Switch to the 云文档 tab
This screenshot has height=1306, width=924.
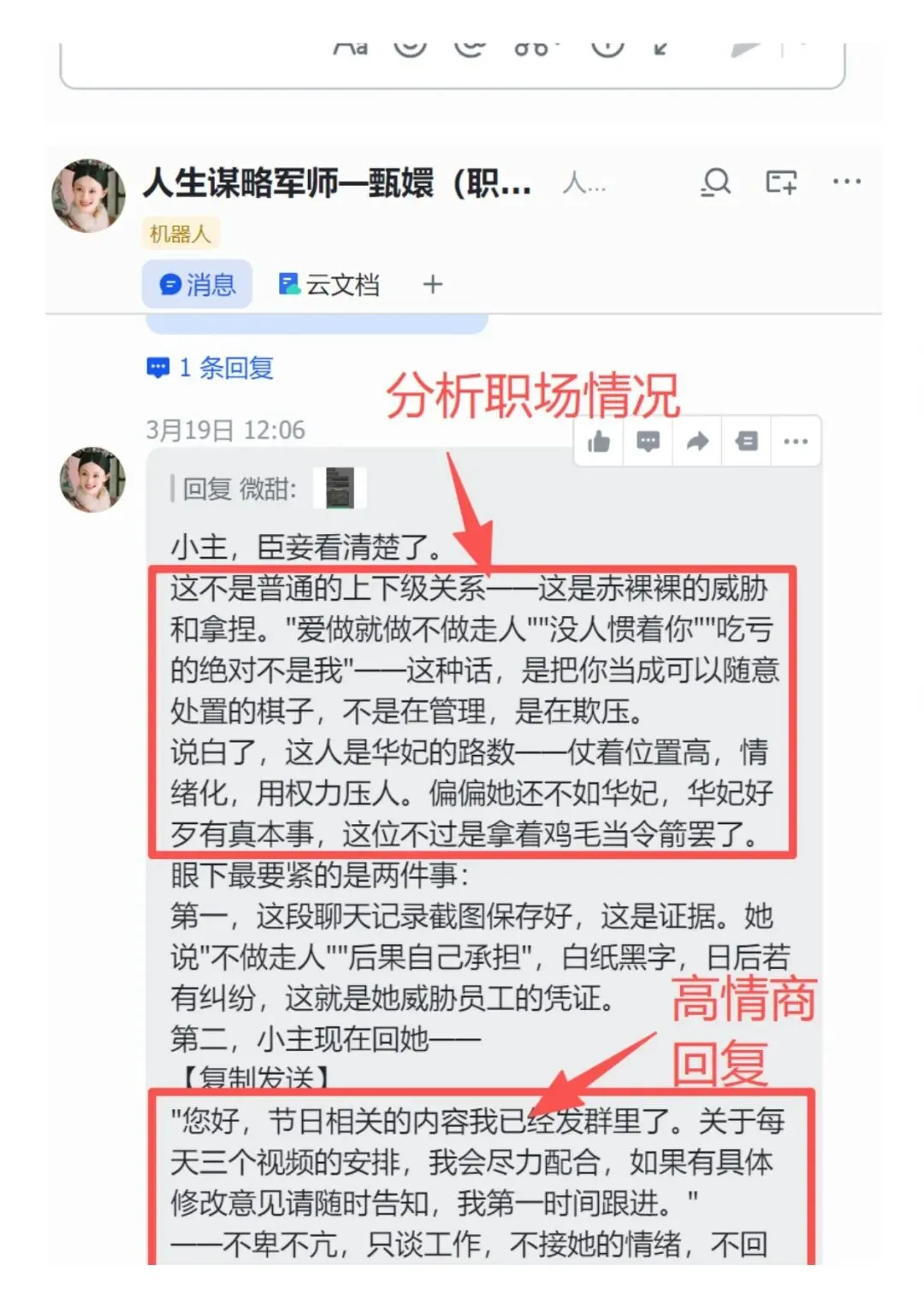[x=329, y=284]
